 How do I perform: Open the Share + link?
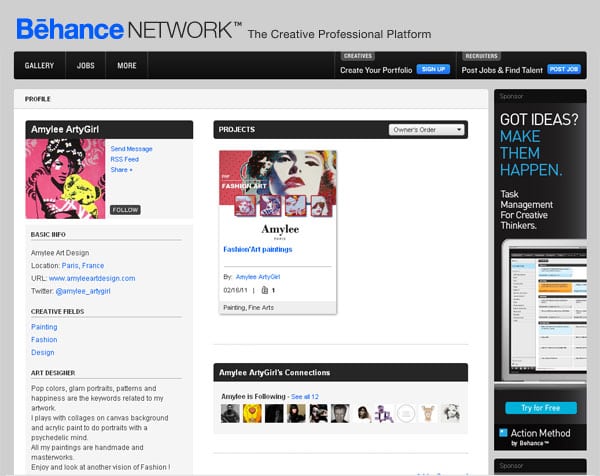pos(121,170)
